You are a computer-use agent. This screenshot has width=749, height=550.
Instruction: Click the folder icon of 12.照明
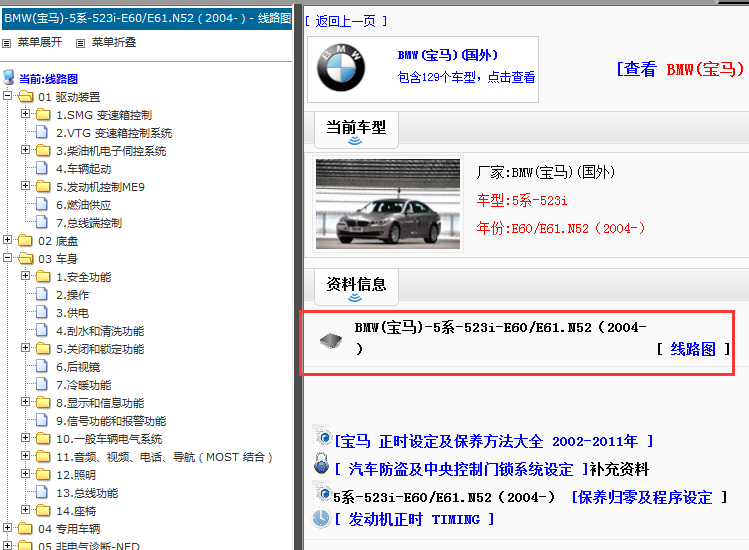(x=43, y=475)
